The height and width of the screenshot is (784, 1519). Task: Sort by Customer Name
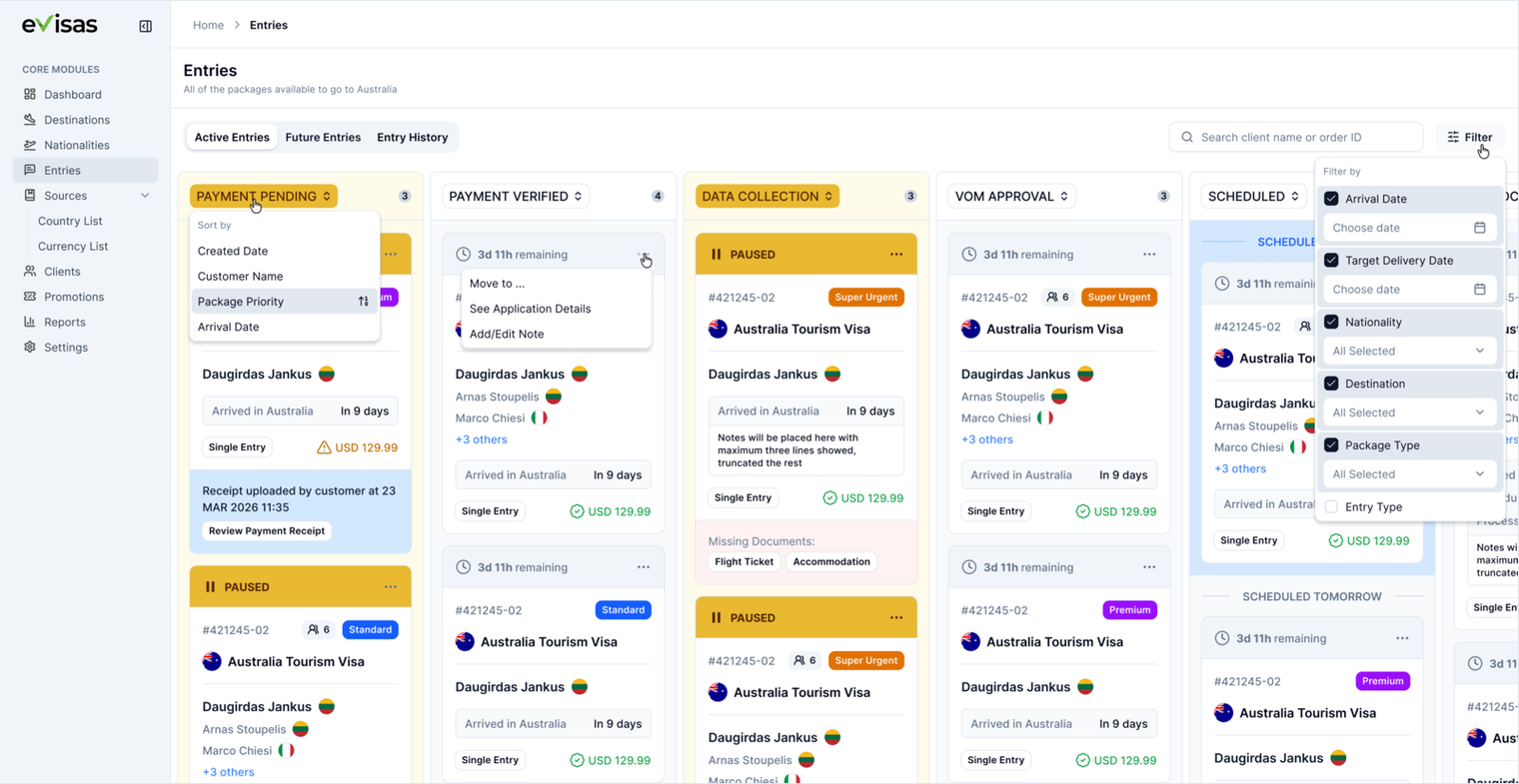tap(284, 277)
